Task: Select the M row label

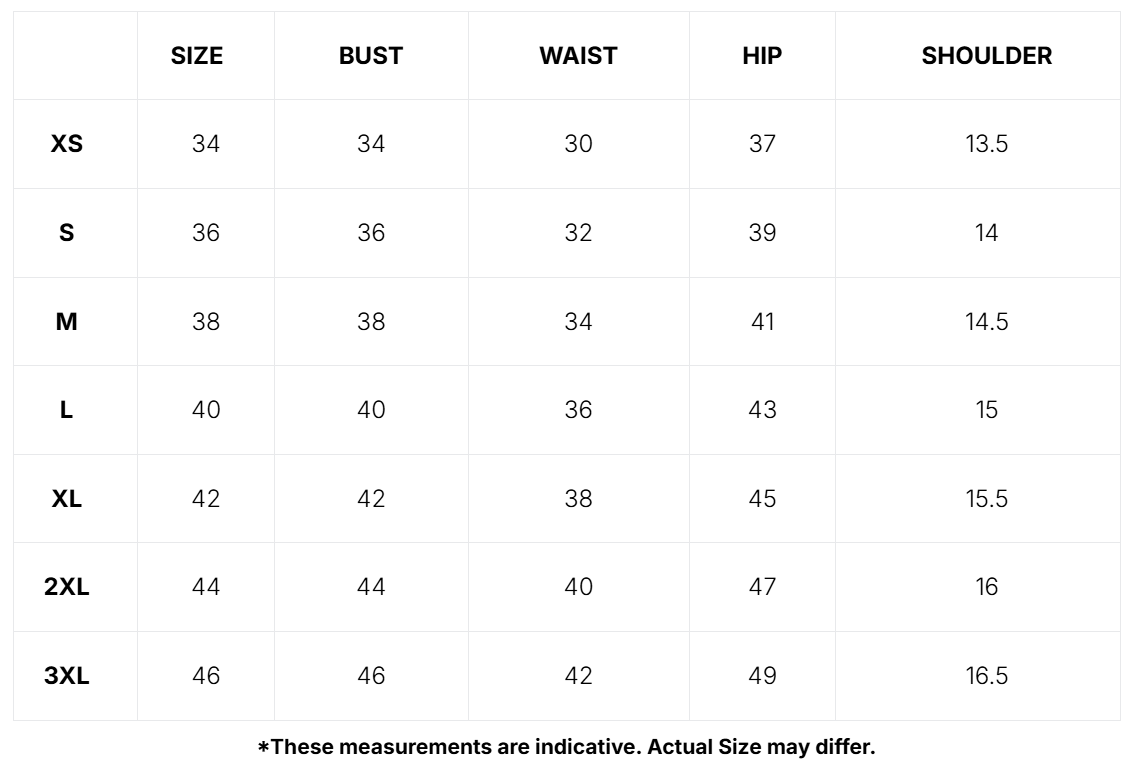Action: [x=66, y=321]
